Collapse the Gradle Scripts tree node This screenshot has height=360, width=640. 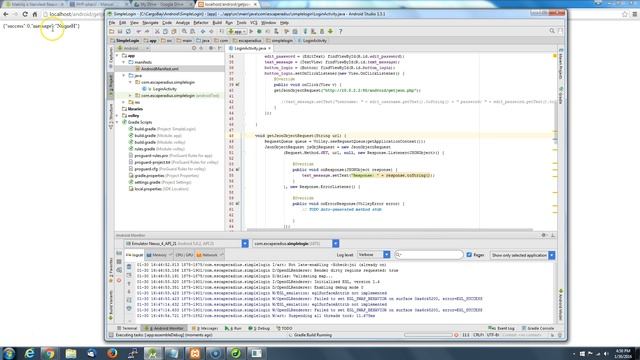tap(118, 122)
